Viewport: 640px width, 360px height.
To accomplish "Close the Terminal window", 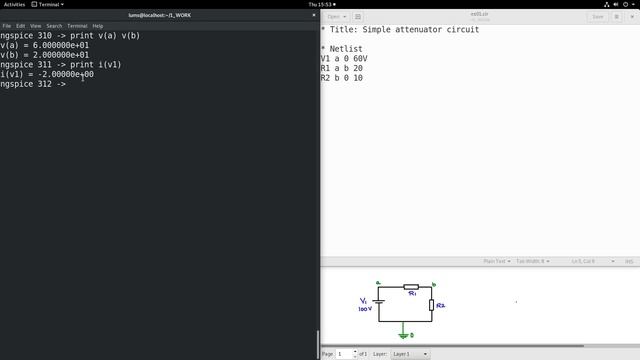I will click(x=314, y=15).
